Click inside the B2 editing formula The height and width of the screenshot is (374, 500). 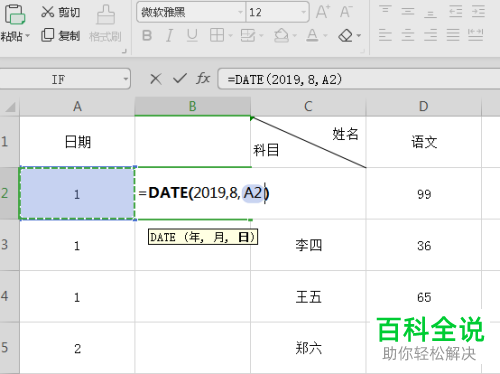[x=204, y=193]
